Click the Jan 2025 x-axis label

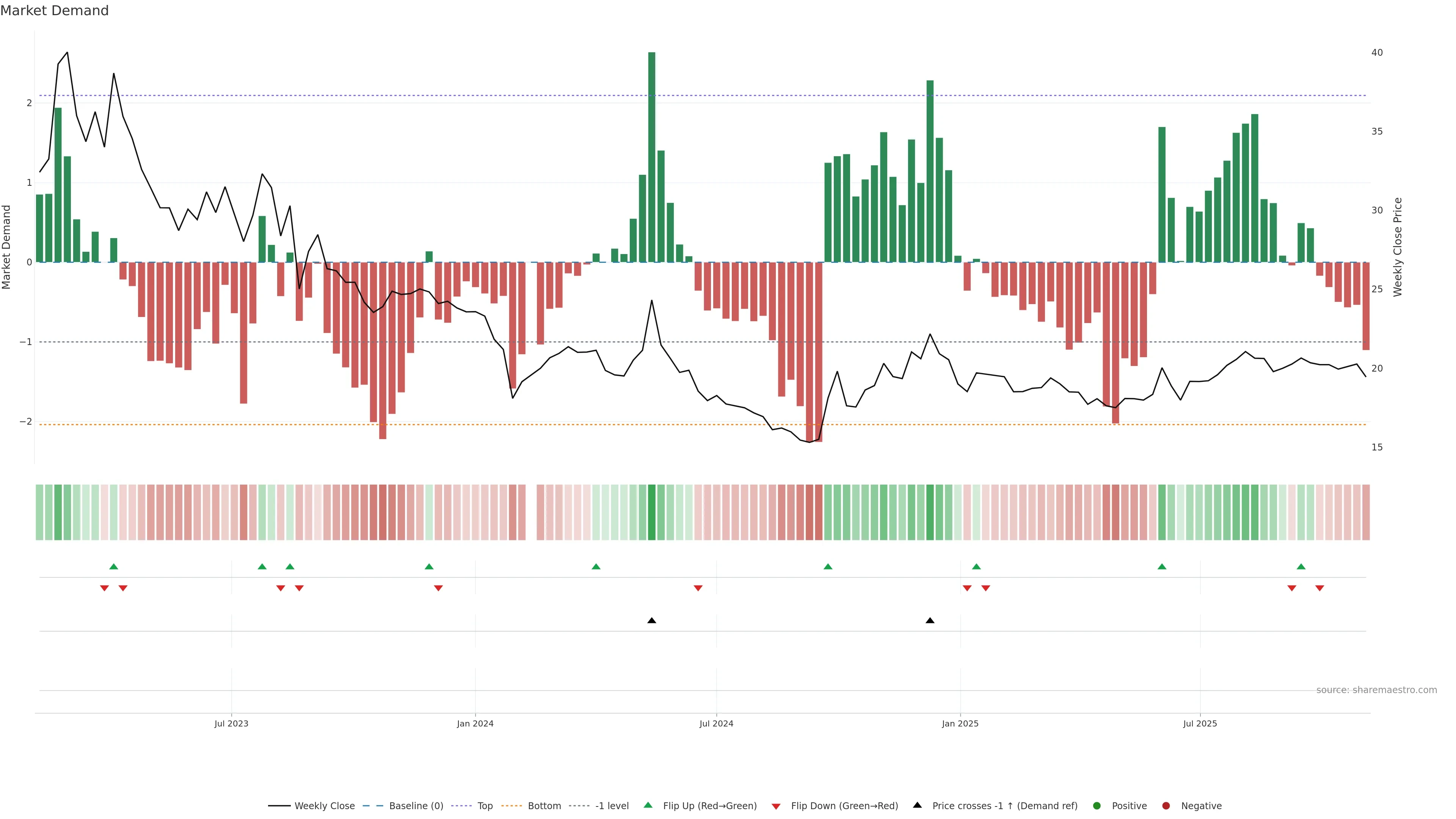pyautogui.click(x=960, y=723)
